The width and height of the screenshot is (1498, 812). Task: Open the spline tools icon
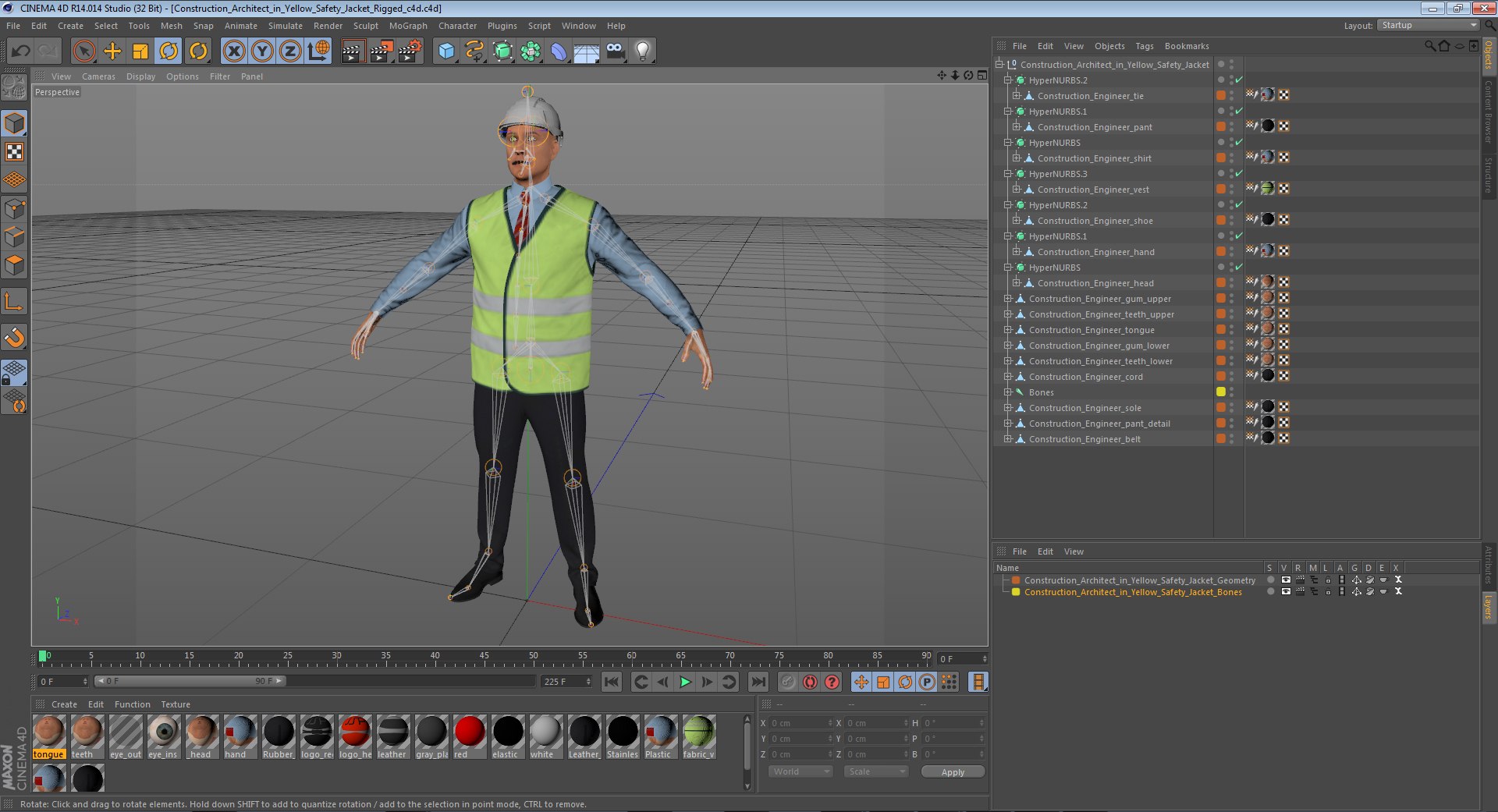click(x=474, y=51)
